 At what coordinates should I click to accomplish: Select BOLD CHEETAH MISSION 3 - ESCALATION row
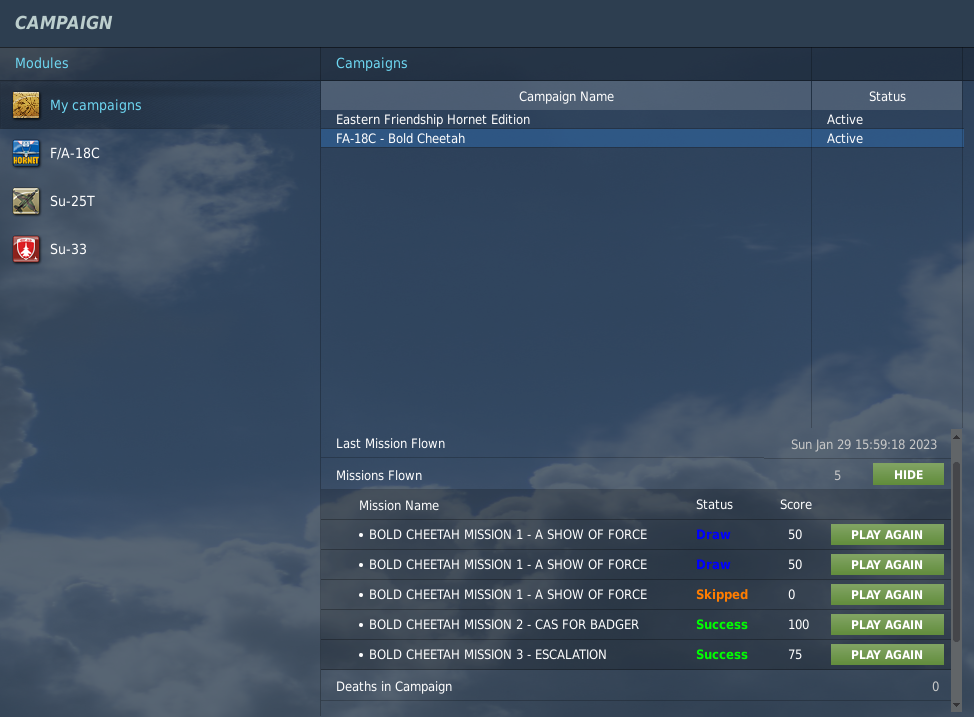[x=636, y=655]
